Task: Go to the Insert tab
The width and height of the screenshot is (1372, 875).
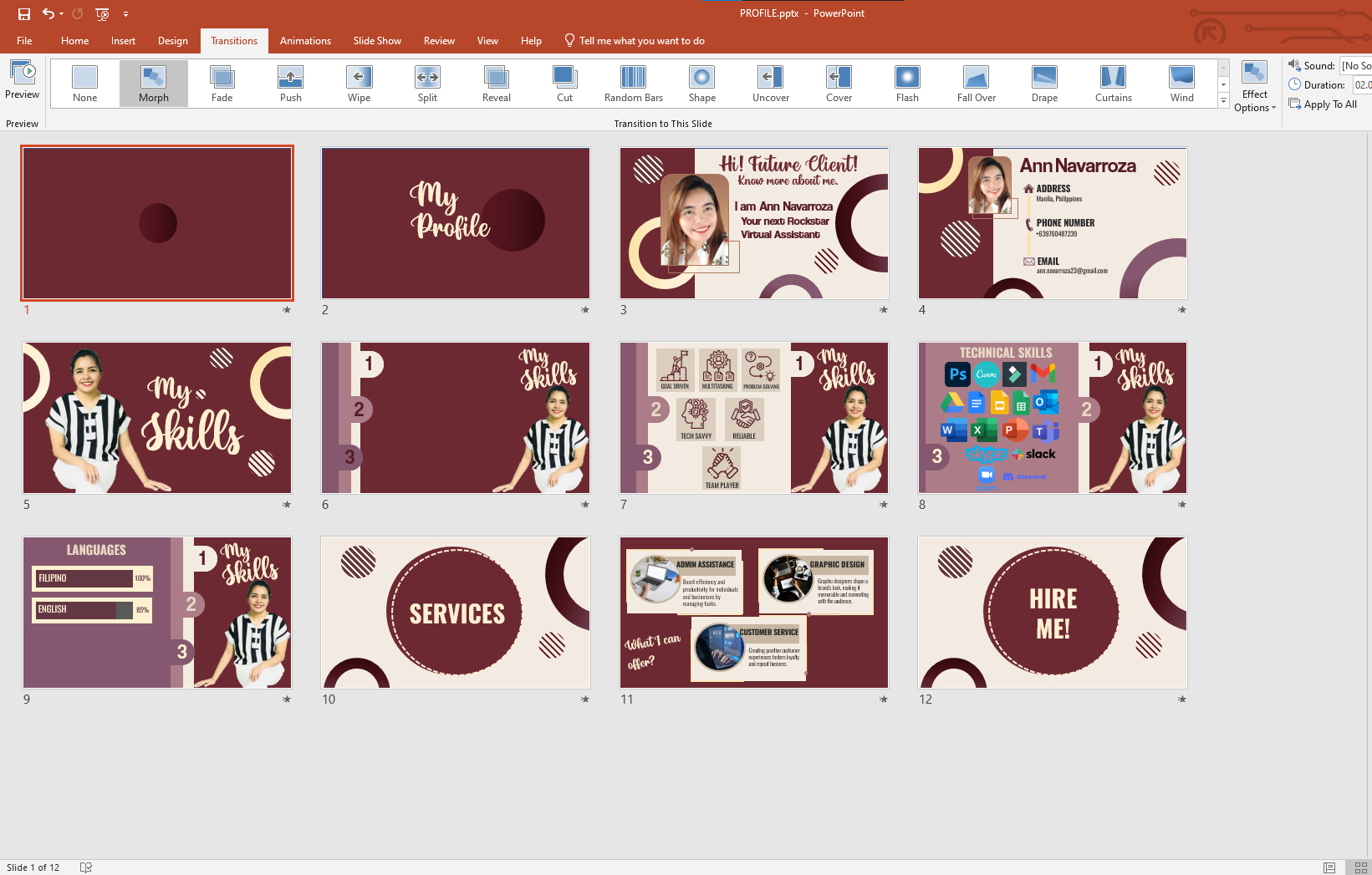Action: [x=123, y=41]
